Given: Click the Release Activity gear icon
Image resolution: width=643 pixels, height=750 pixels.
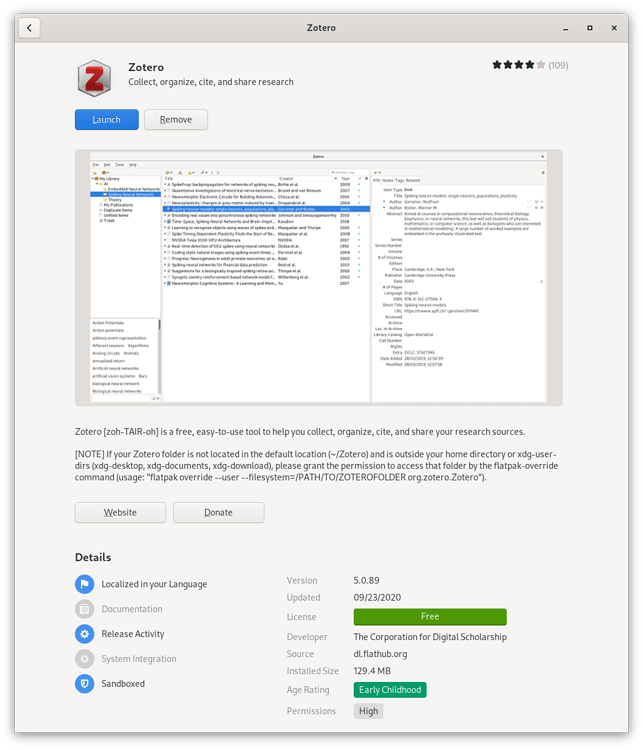Looking at the screenshot, I should 85,634.
